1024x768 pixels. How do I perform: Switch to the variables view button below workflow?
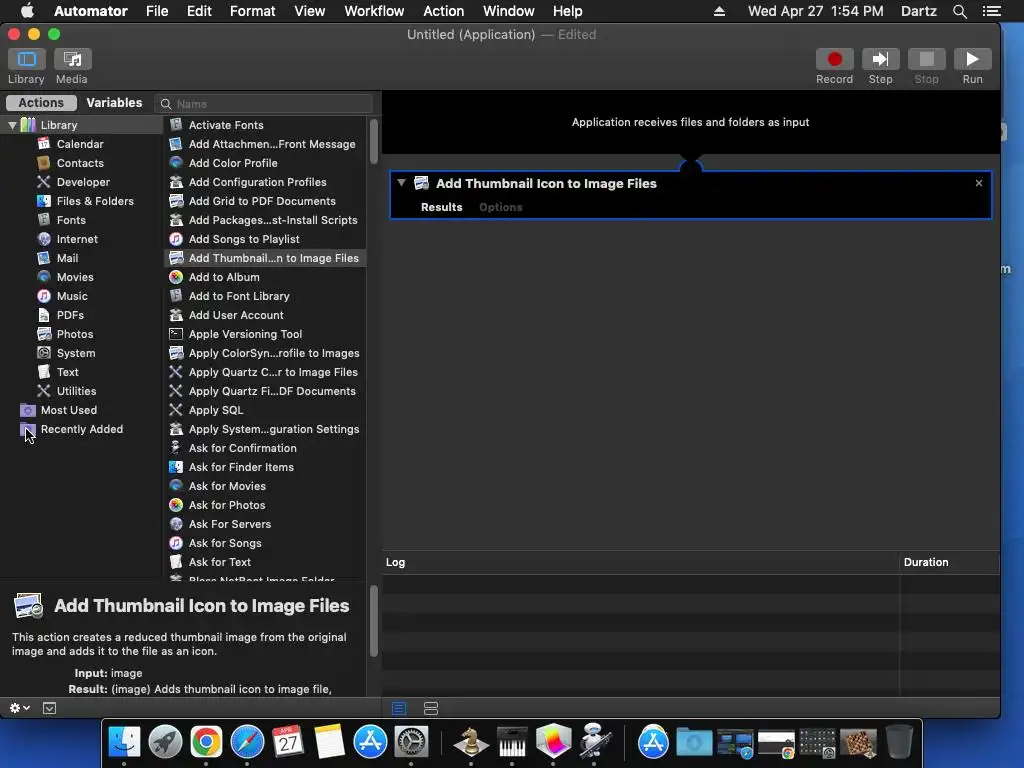pos(431,708)
